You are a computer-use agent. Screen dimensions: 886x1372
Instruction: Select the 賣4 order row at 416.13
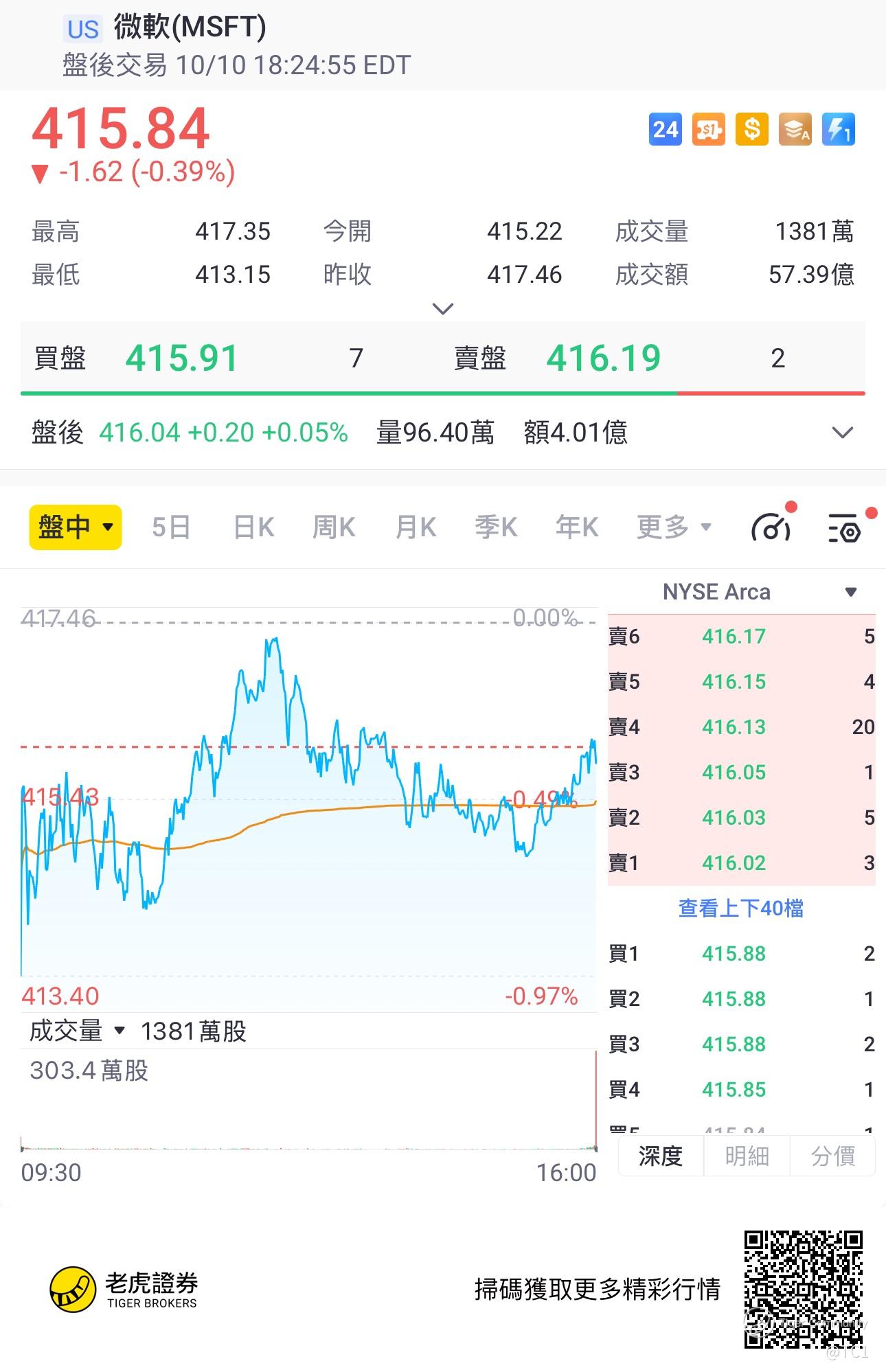click(x=742, y=727)
